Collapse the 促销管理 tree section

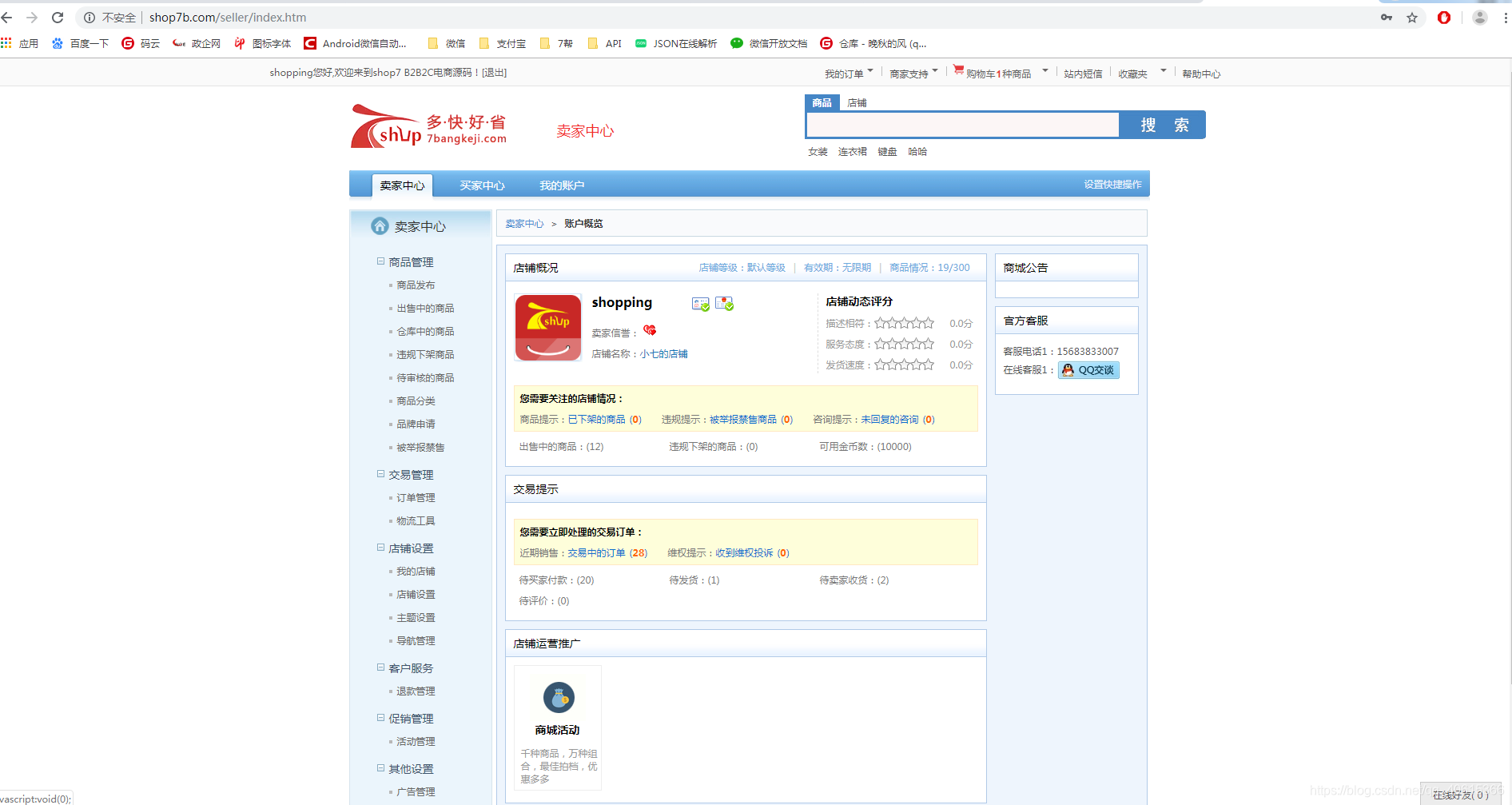380,718
